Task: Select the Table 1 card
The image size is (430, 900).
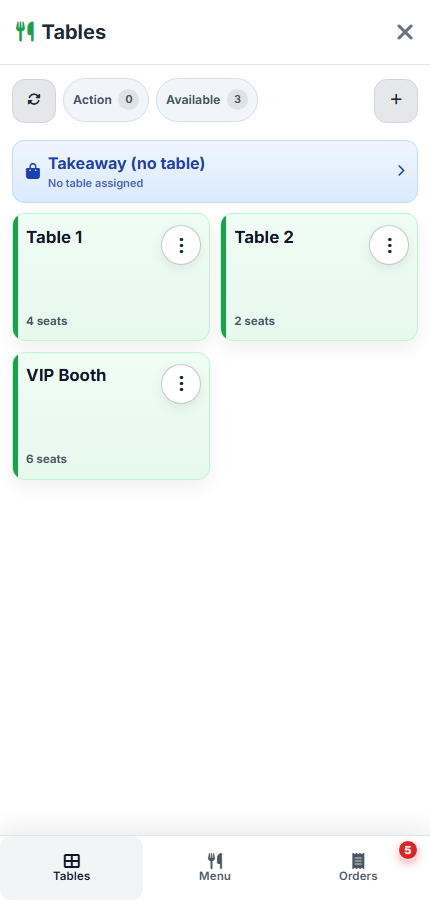Action: 111,277
